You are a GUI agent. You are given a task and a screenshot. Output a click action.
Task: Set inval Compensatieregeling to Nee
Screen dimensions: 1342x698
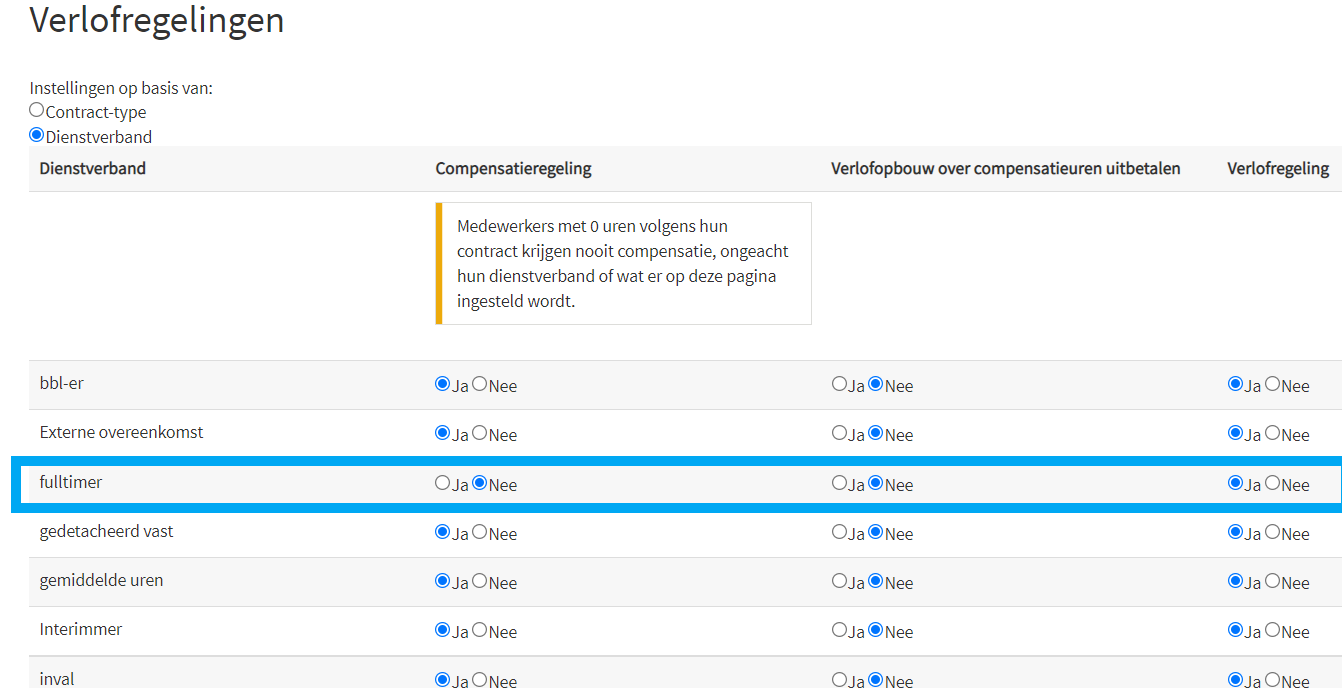pos(480,679)
